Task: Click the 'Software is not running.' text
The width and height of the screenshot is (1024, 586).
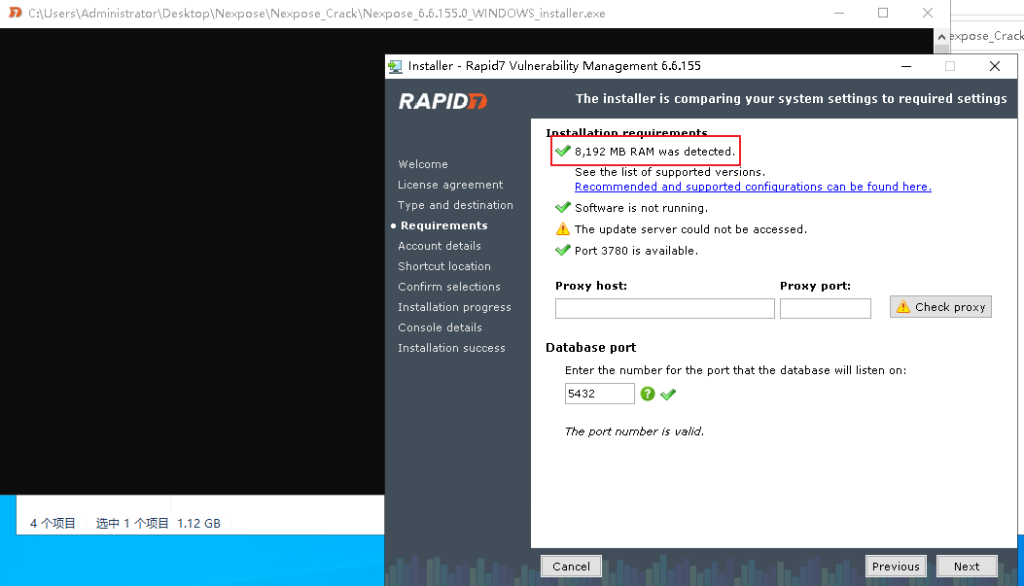Action: point(641,208)
